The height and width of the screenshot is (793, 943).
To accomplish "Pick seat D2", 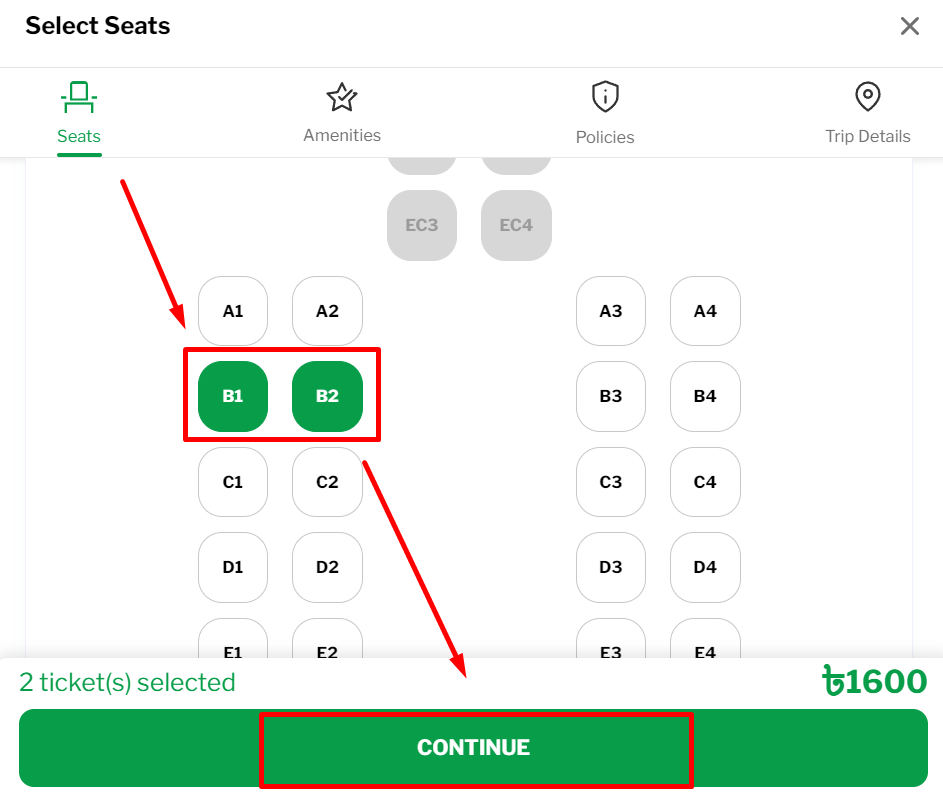I will coord(327,567).
